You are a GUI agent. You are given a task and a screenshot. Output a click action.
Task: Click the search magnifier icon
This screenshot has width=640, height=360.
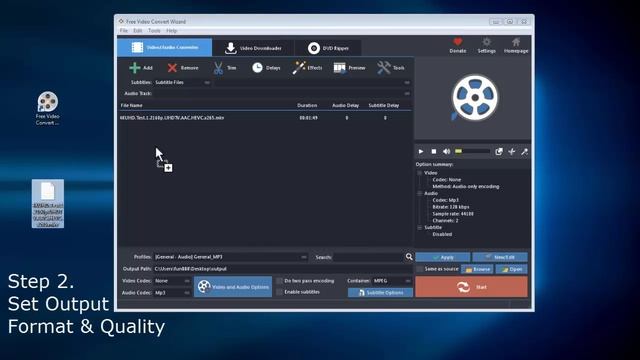pos(409,256)
